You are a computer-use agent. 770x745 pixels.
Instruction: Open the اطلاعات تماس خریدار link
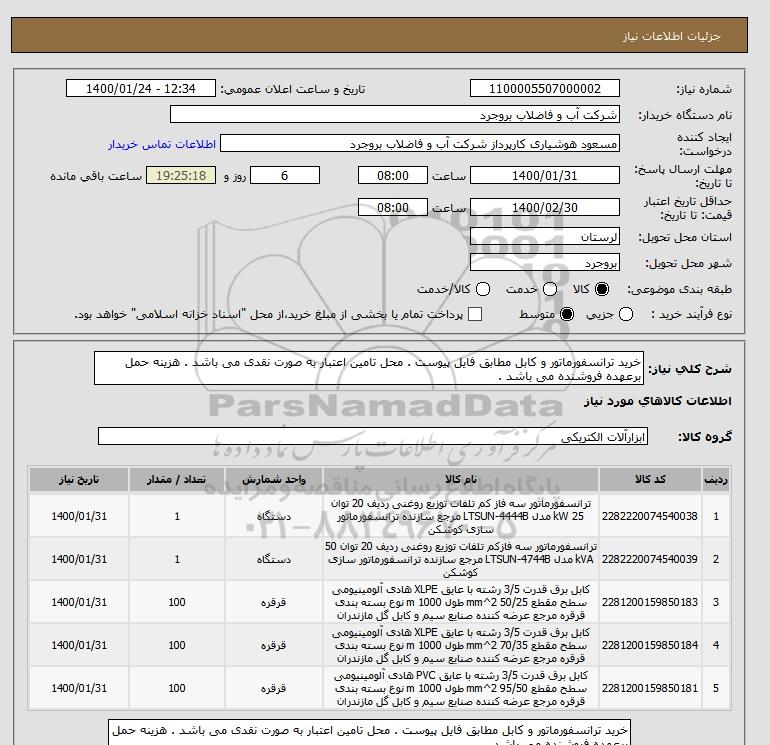(x=162, y=144)
